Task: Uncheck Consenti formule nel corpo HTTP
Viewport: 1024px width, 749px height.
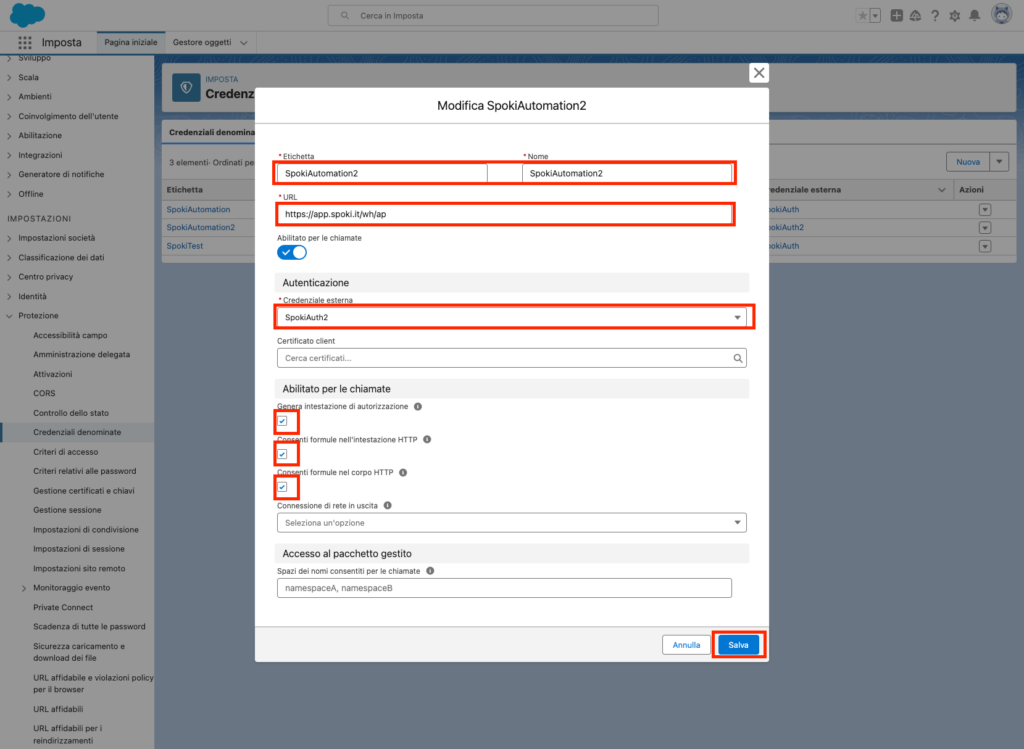Action: click(x=282, y=487)
